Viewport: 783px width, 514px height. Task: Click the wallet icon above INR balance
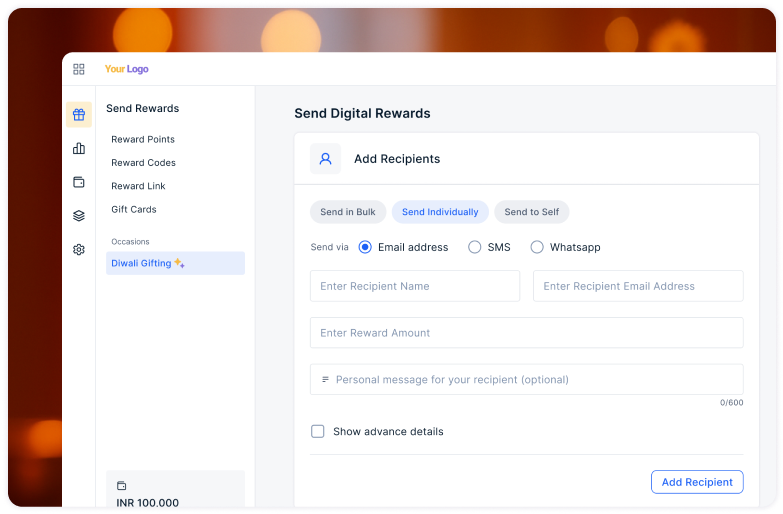(121, 486)
